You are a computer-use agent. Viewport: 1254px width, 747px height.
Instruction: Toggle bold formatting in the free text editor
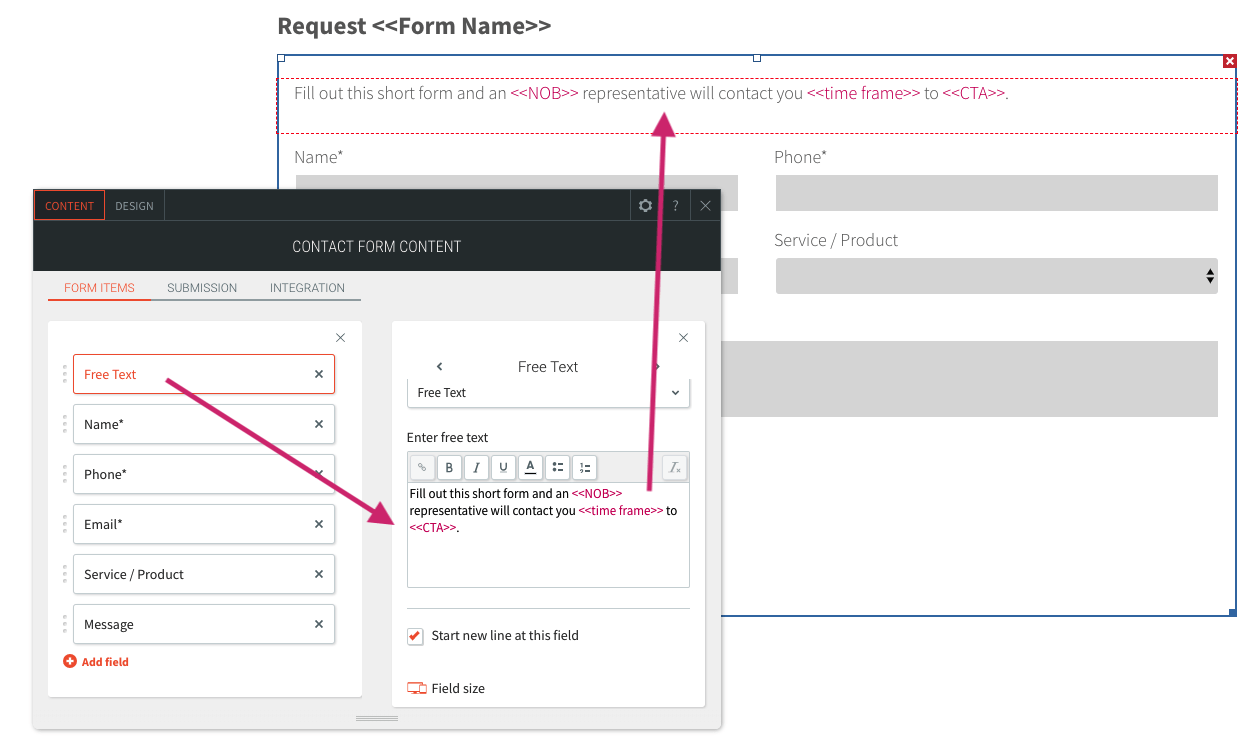[x=449, y=467]
